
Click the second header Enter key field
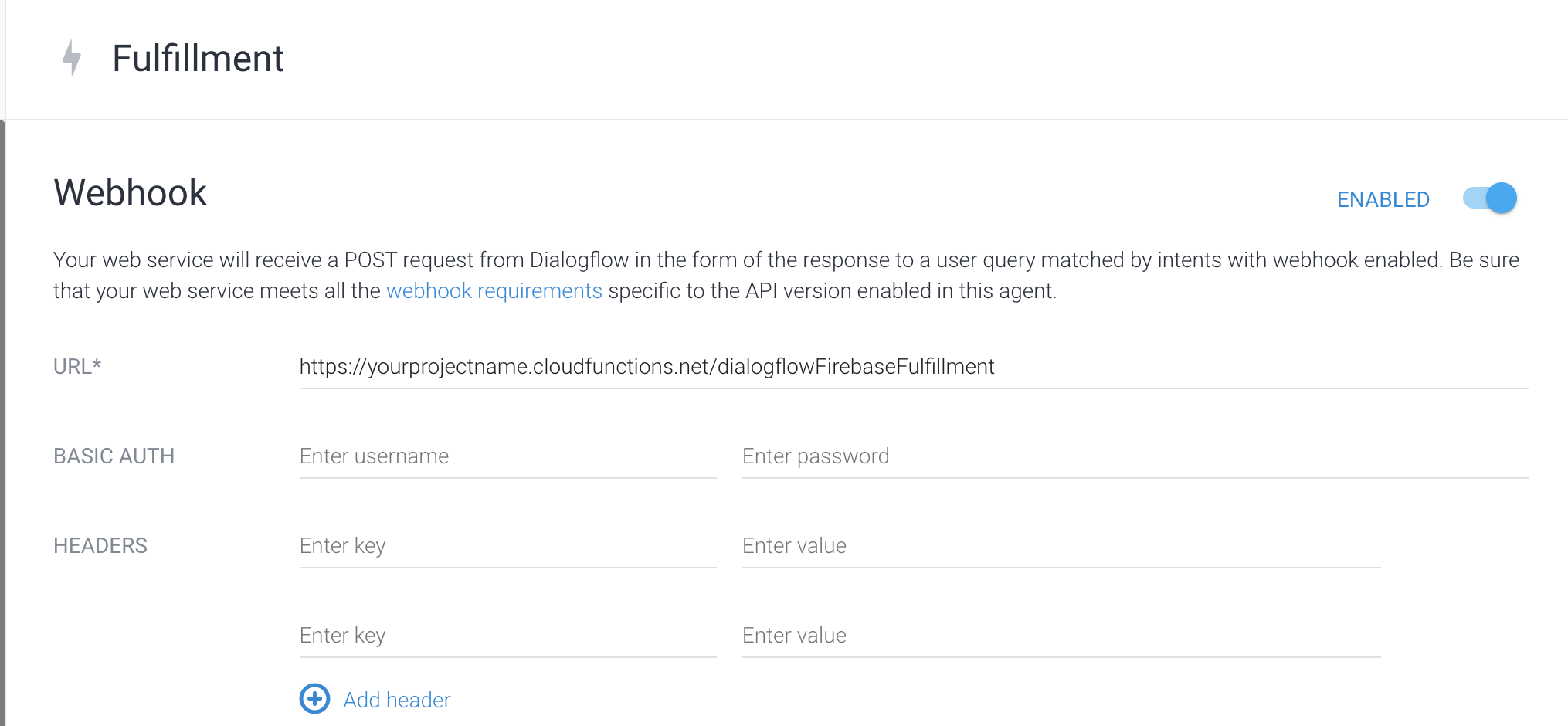507,636
